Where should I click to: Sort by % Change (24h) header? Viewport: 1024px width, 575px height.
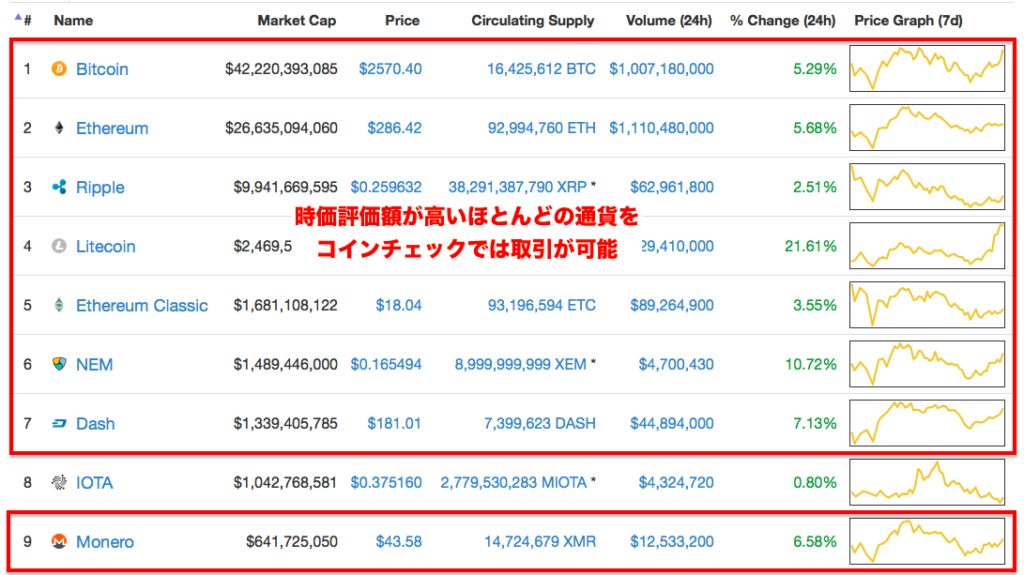tap(782, 21)
